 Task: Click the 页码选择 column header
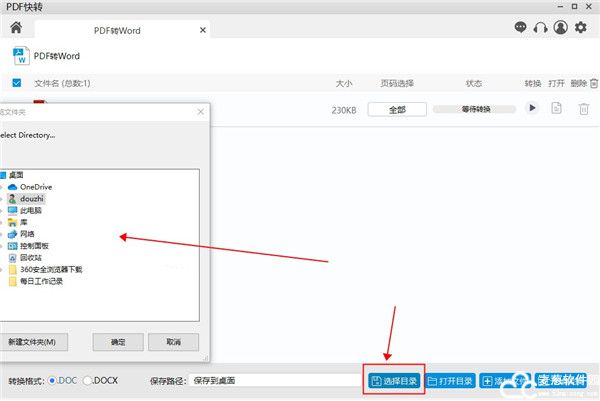[x=397, y=83]
